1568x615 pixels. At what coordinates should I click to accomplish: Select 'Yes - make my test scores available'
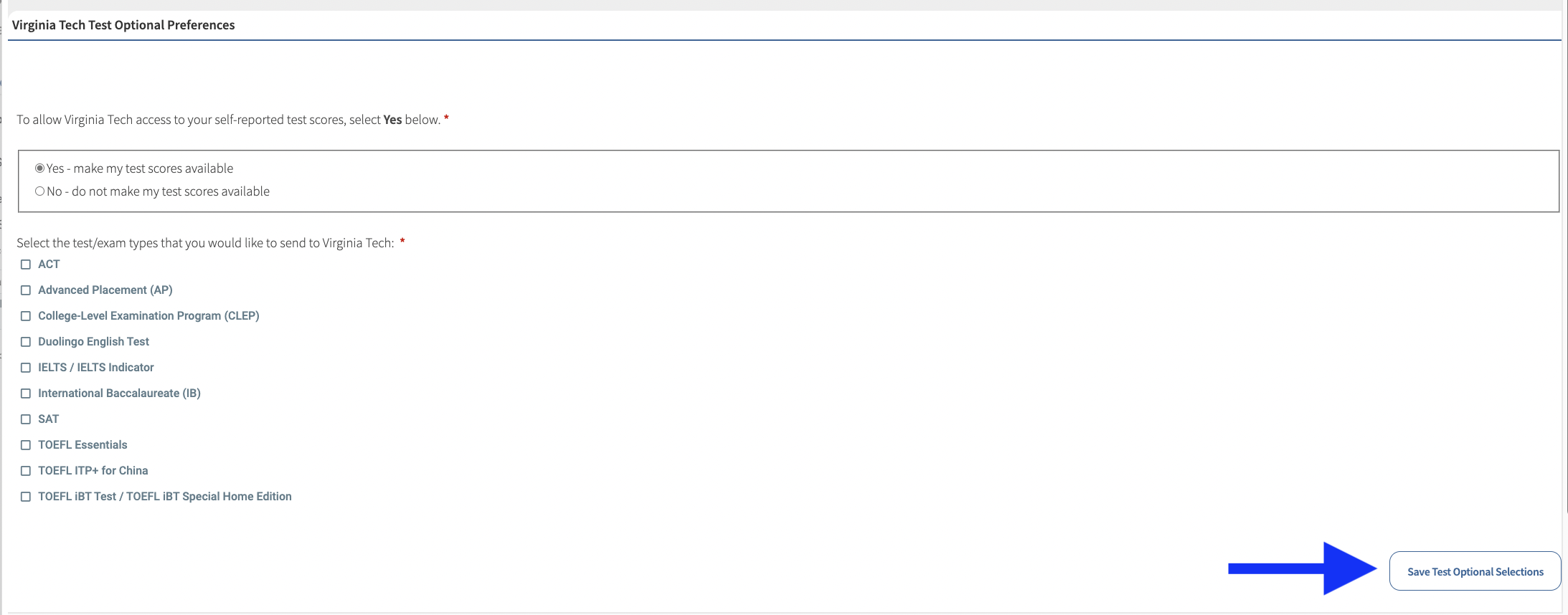40,168
